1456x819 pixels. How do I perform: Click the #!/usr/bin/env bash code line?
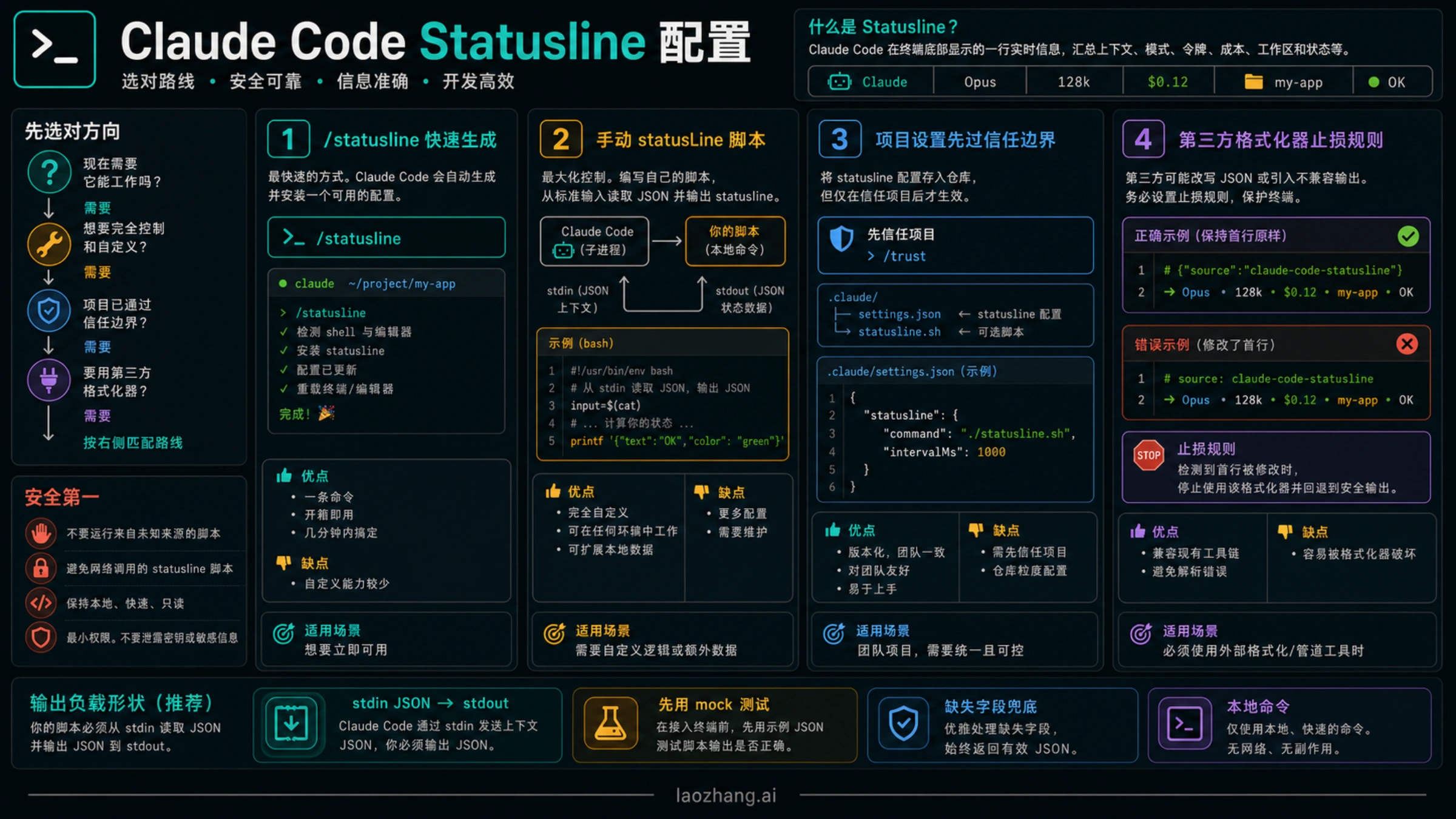pyautogui.click(x=621, y=371)
